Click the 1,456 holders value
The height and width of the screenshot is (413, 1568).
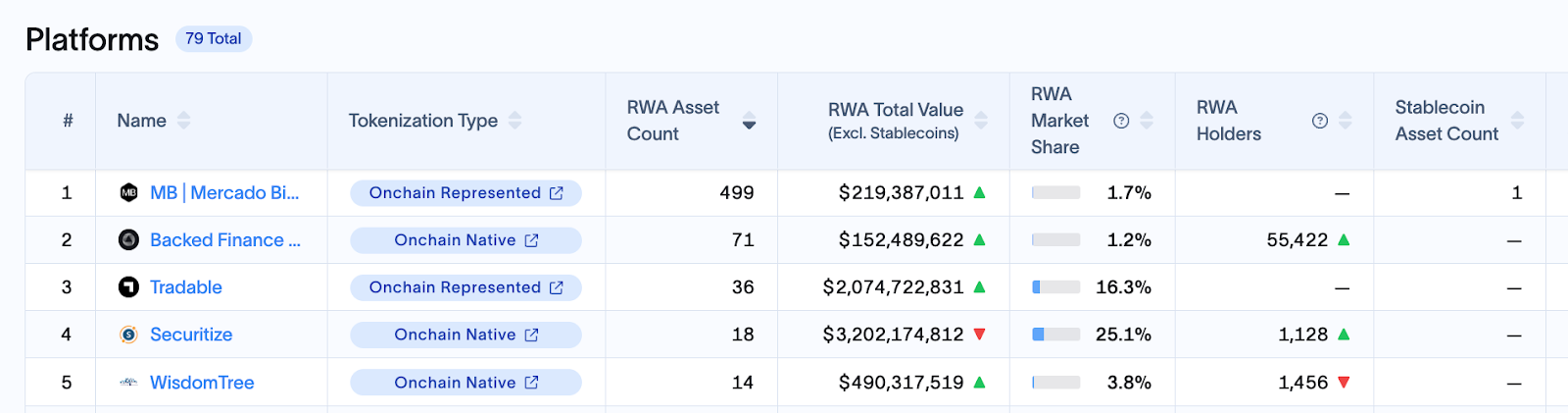[x=1303, y=383]
